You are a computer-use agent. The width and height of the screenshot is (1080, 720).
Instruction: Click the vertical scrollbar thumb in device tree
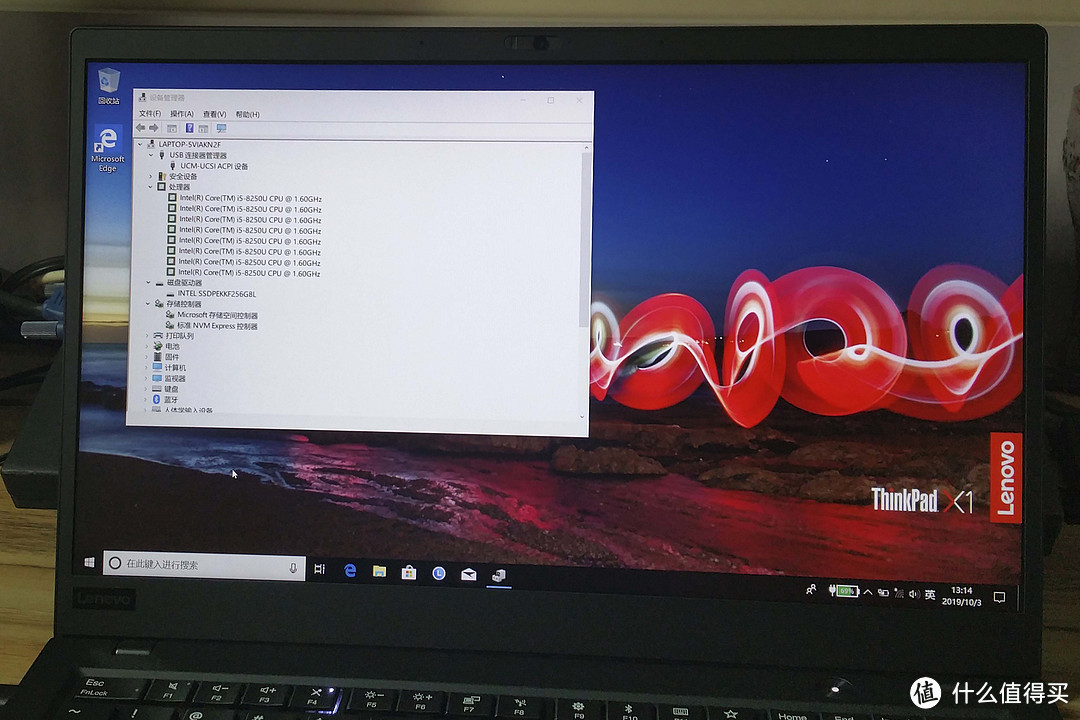pos(585,238)
